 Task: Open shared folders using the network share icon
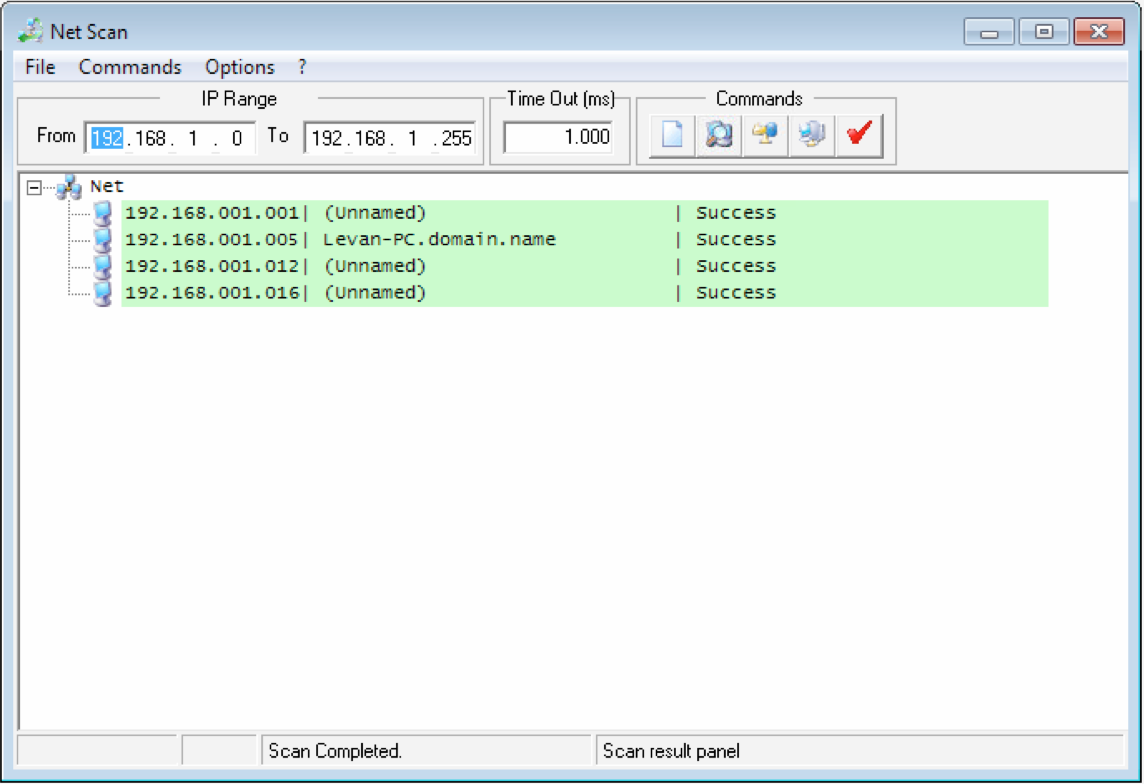[763, 136]
